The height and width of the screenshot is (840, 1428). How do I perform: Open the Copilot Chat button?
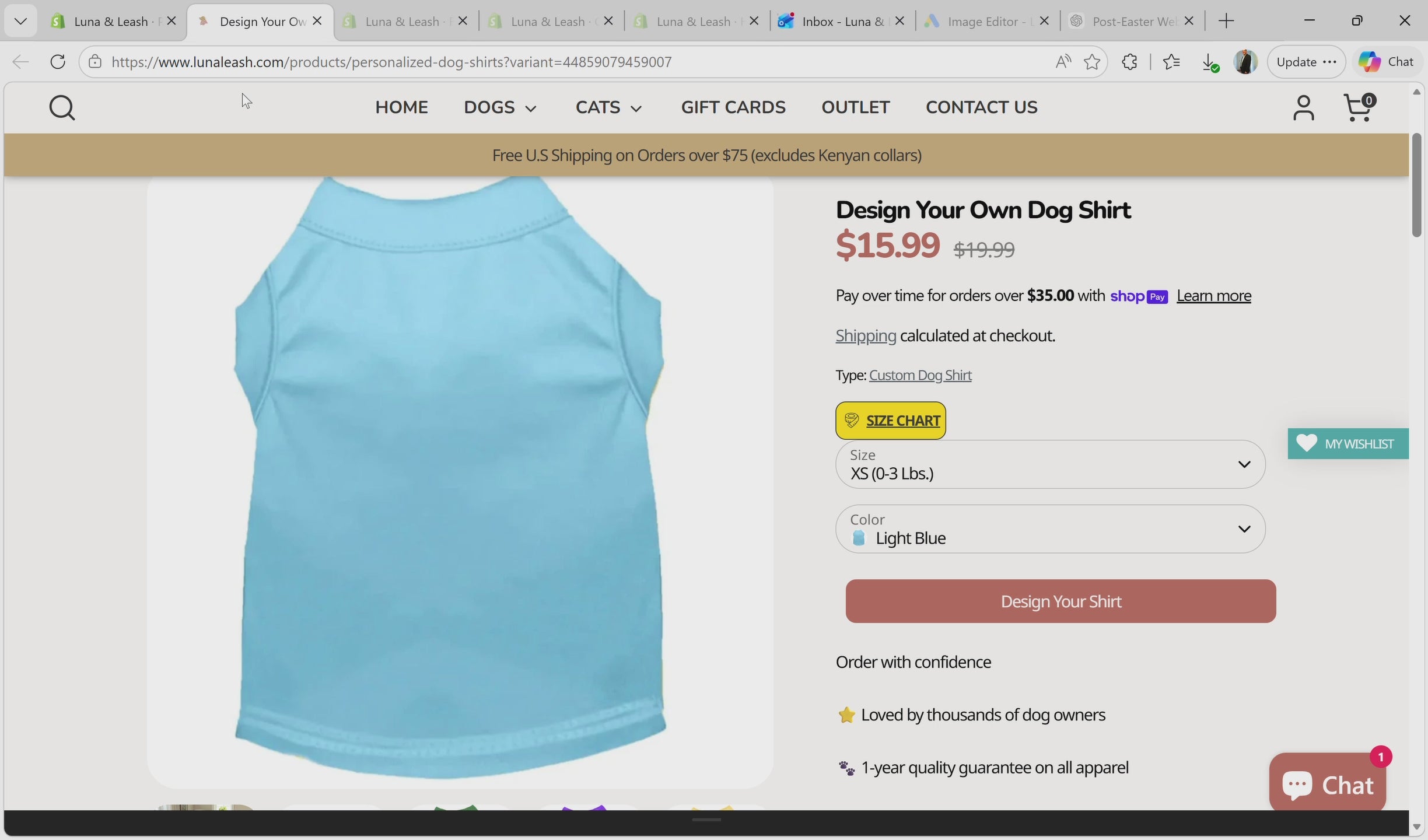[x=1387, y=62]
